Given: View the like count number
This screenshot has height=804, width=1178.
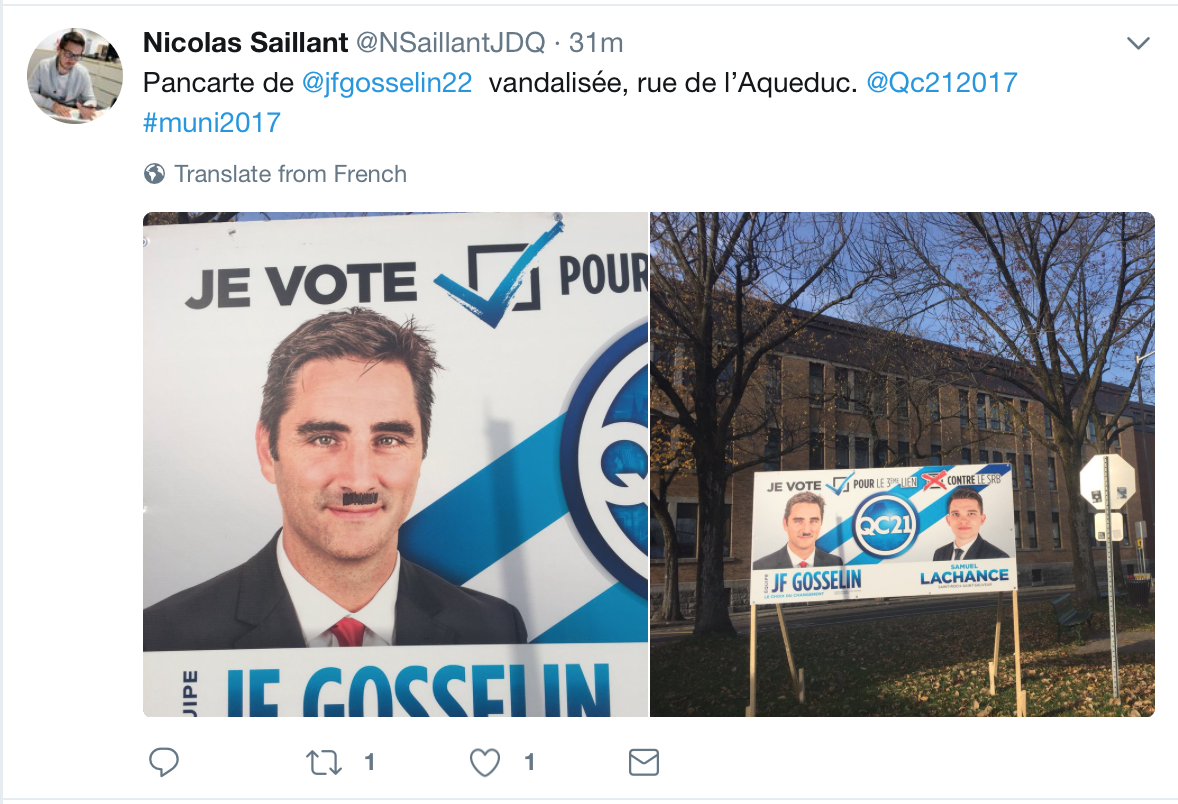Looking at the screenshot, I should point(530,763).
